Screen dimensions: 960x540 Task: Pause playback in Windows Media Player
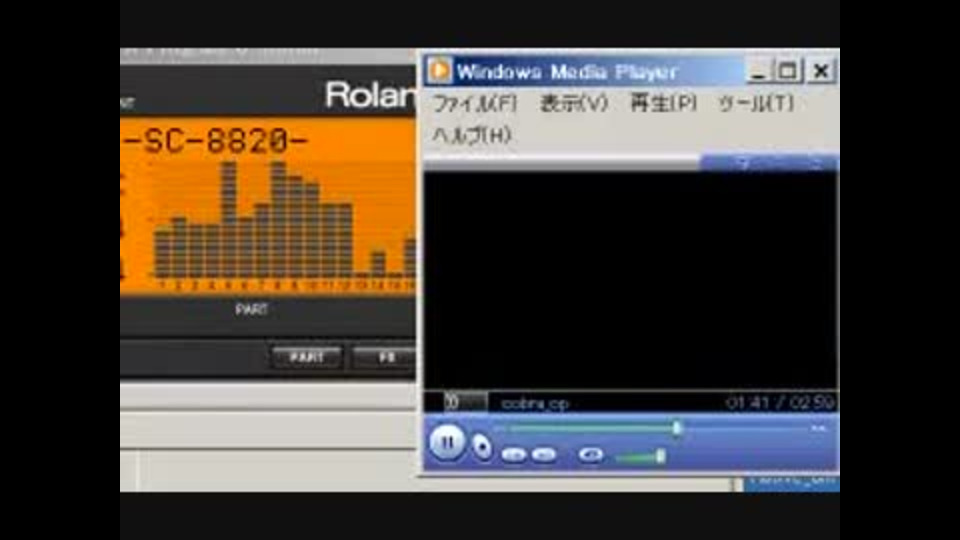click(x=447, y=442)
